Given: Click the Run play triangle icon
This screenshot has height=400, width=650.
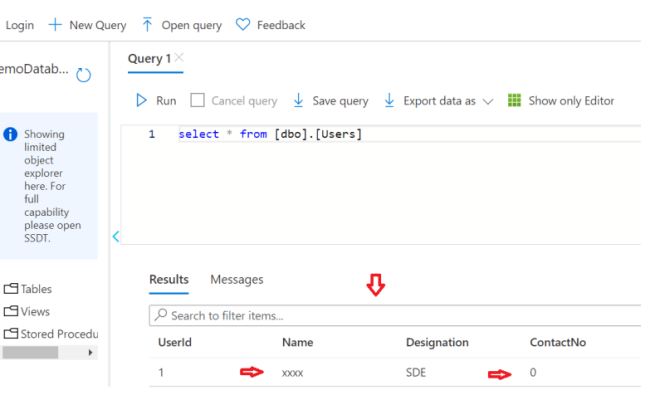Looking at the screenshot, I should [141, 100].
